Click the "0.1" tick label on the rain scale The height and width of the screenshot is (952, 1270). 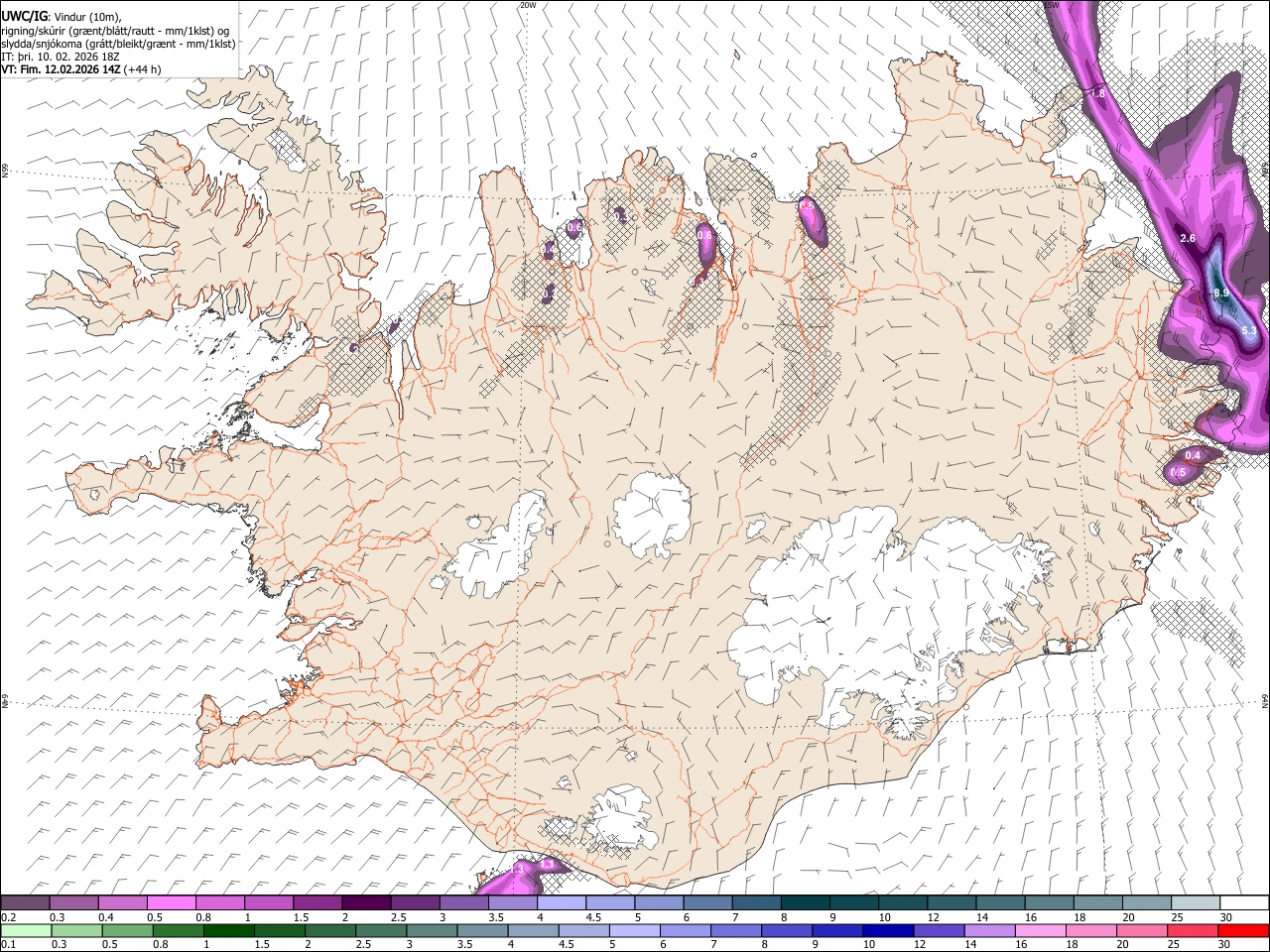(x=8, y=944)
